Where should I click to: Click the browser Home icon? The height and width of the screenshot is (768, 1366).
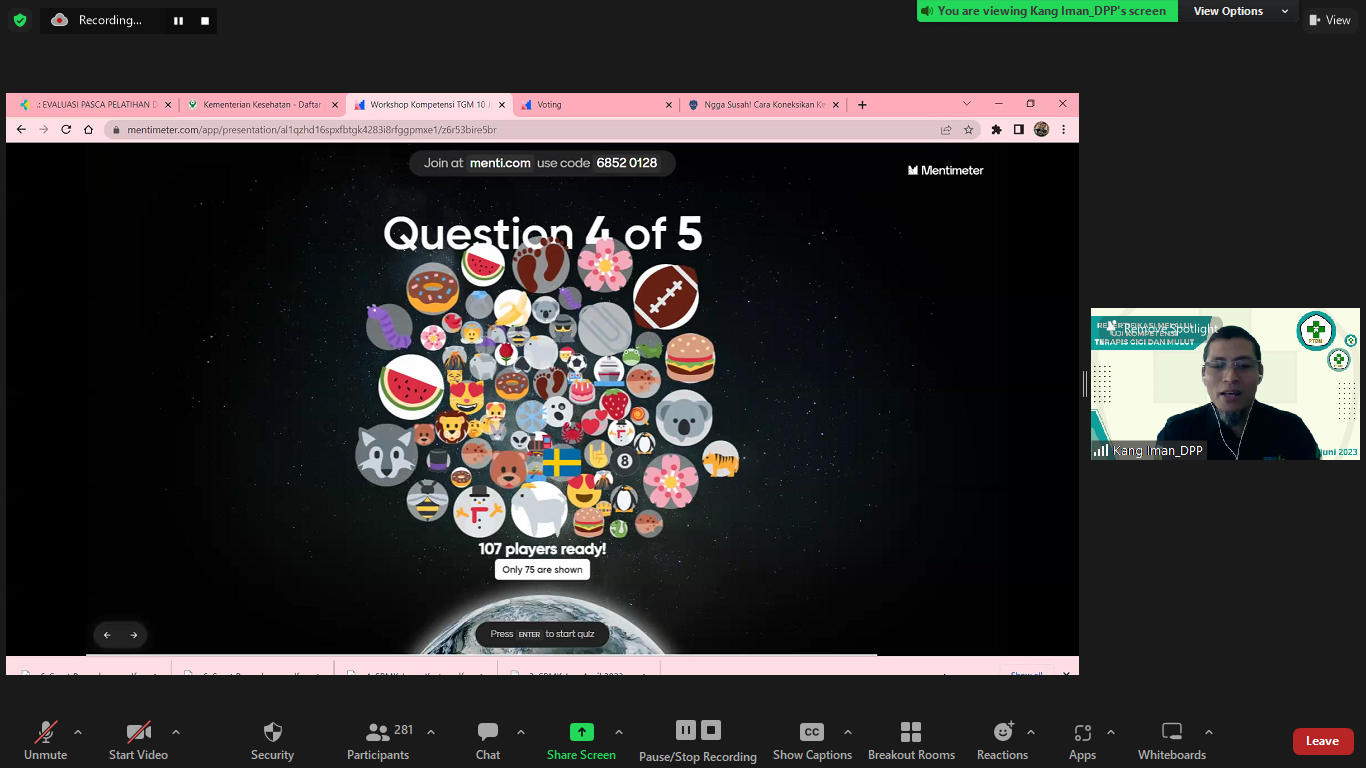click(88, 129)
